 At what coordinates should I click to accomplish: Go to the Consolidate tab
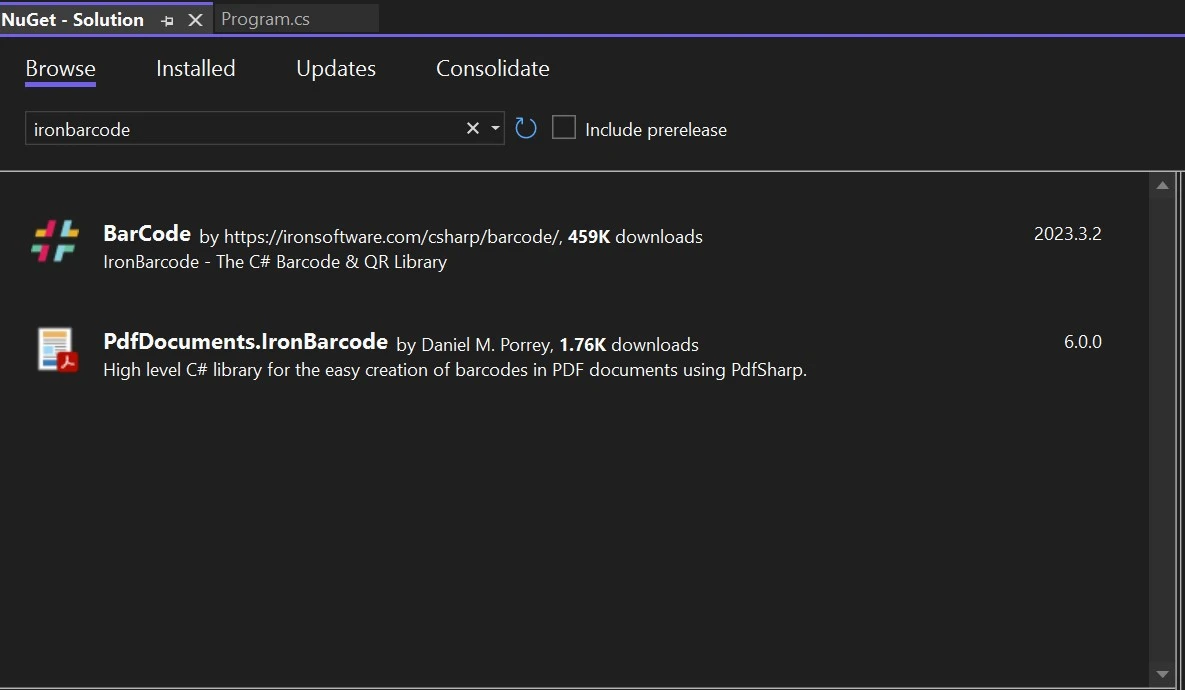click(492, 68)
